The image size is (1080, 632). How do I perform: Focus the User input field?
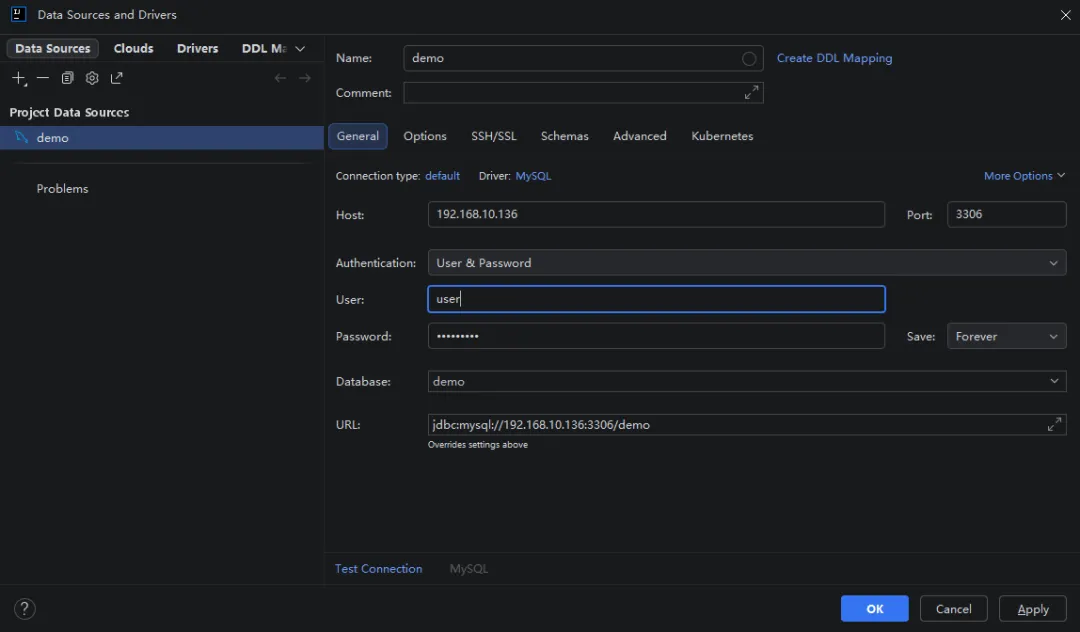[656, 299]
